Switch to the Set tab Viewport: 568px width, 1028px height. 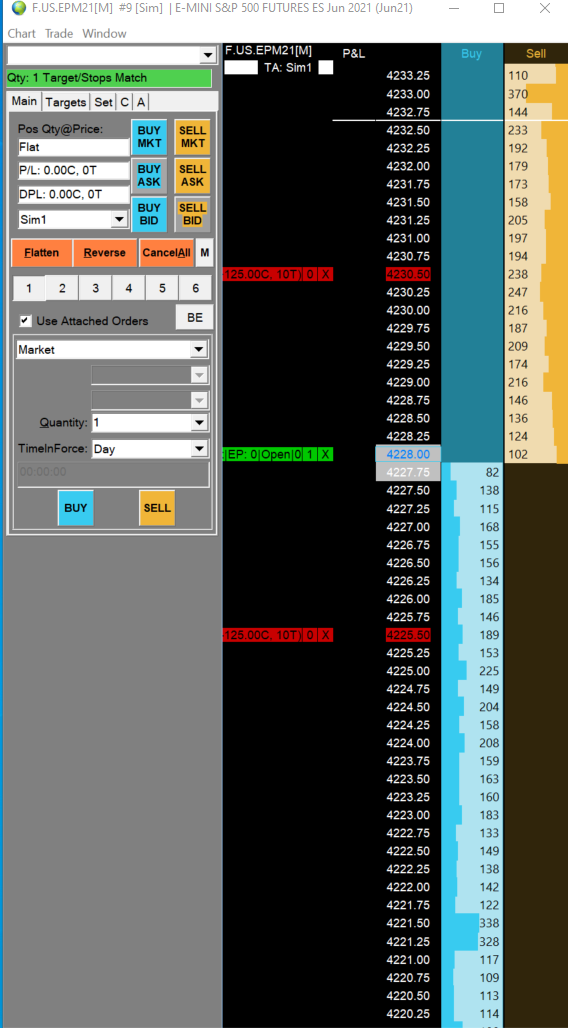point(103,102)
